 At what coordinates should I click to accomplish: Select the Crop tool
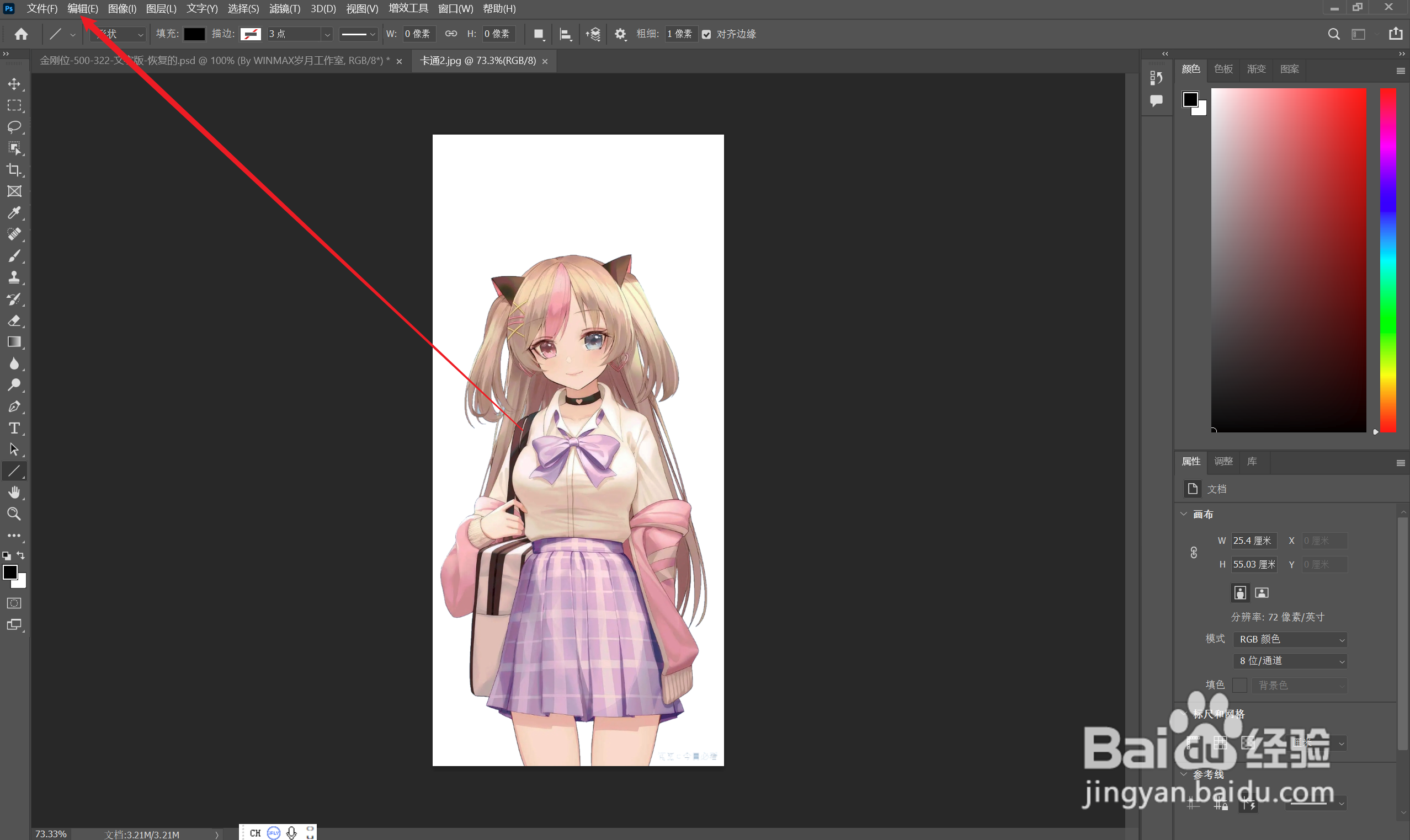(x=14, y=170)
